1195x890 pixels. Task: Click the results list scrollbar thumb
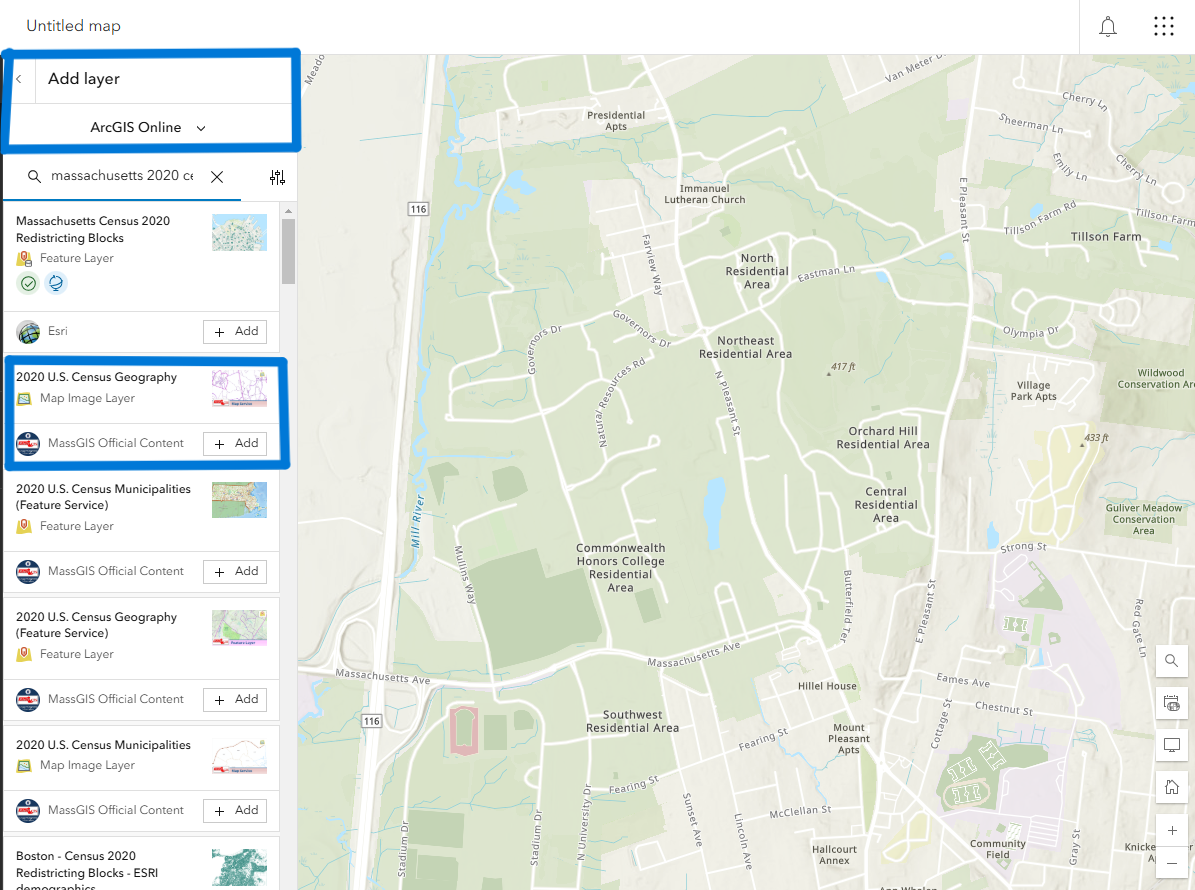click(x=288, y=251)
